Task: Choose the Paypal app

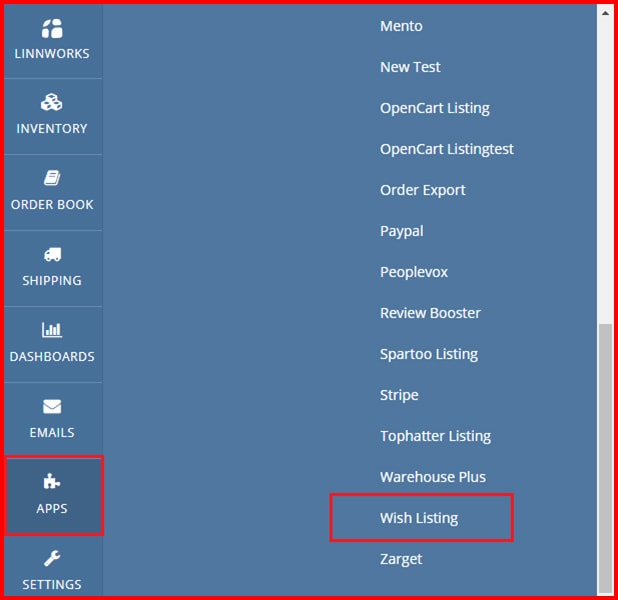Action: click(402, 231)
